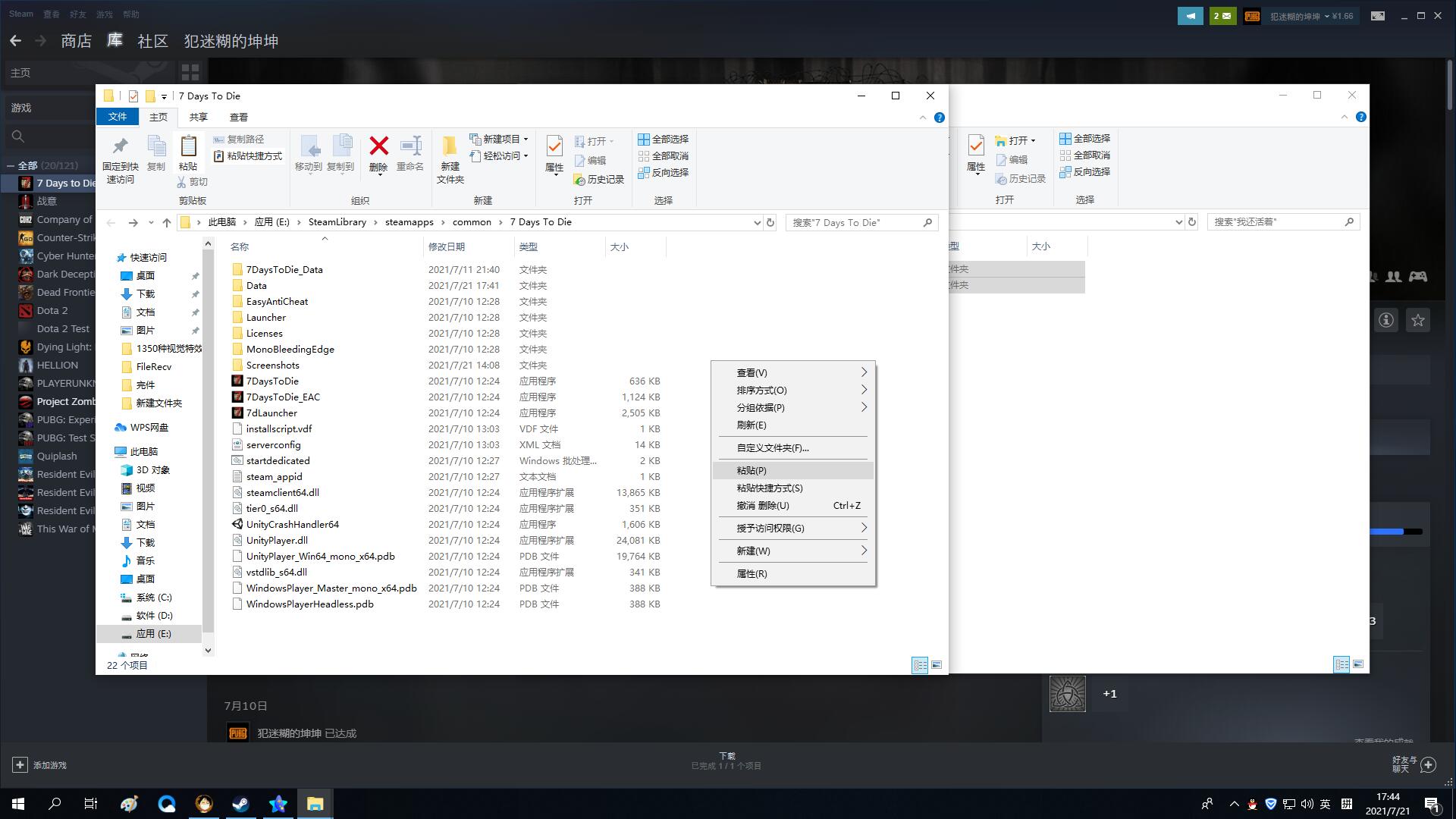This screenshot has height=819, width=1456.
Task: Click Add a Game (添加游戏) in Steam
Action: (x=39, y=765)
